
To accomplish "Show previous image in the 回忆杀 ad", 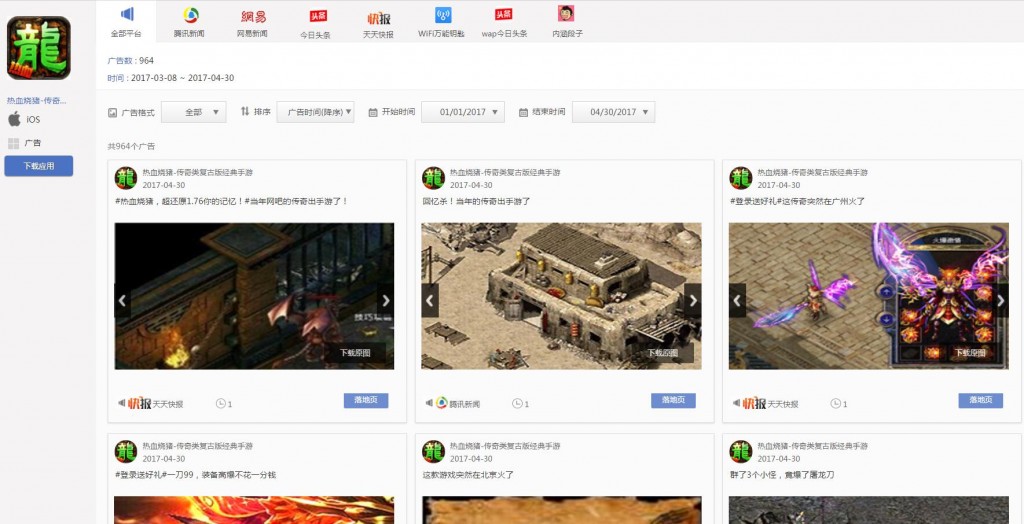I will pos(430,301).
